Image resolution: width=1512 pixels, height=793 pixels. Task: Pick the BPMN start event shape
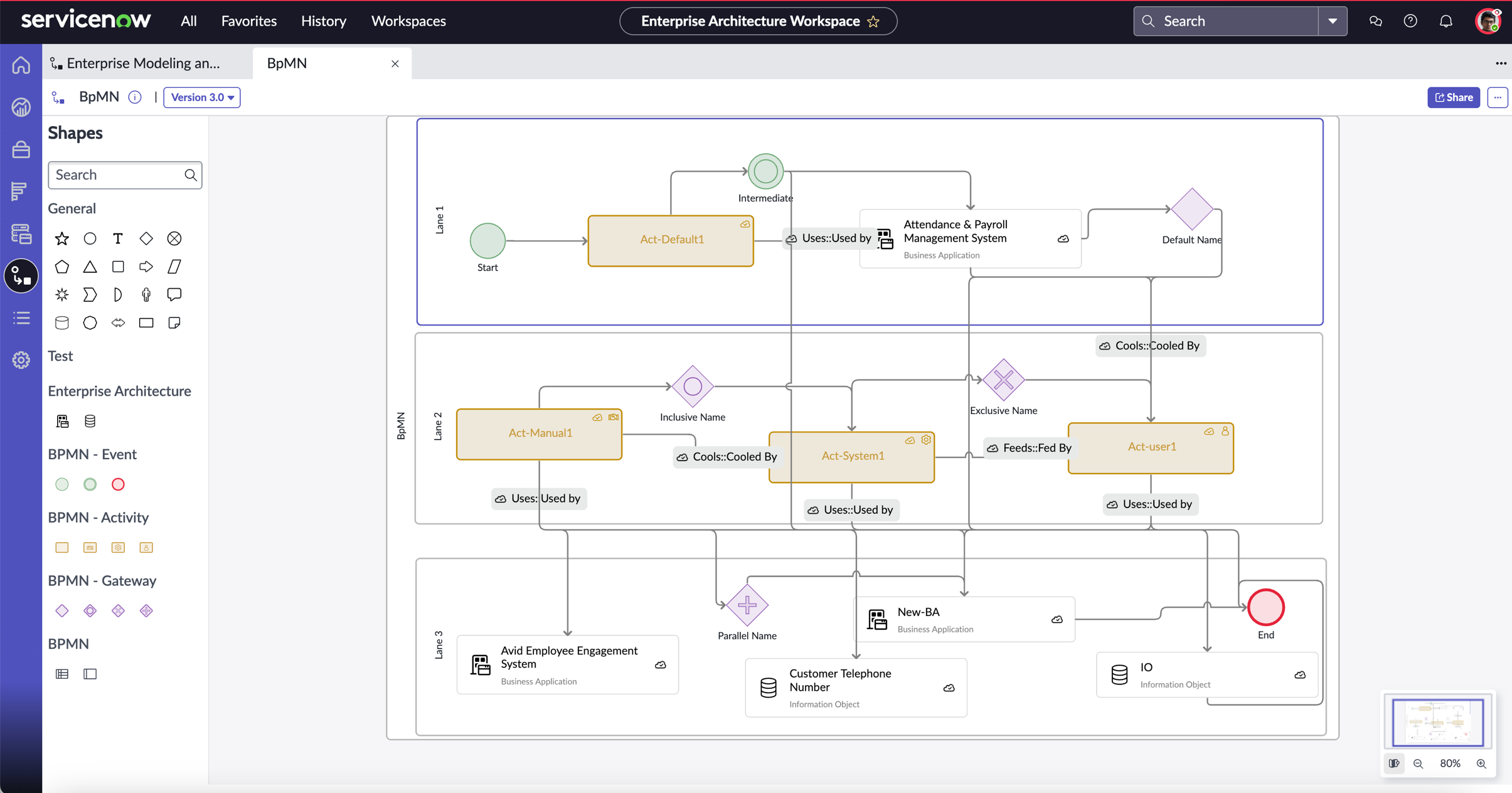[61, 484]
